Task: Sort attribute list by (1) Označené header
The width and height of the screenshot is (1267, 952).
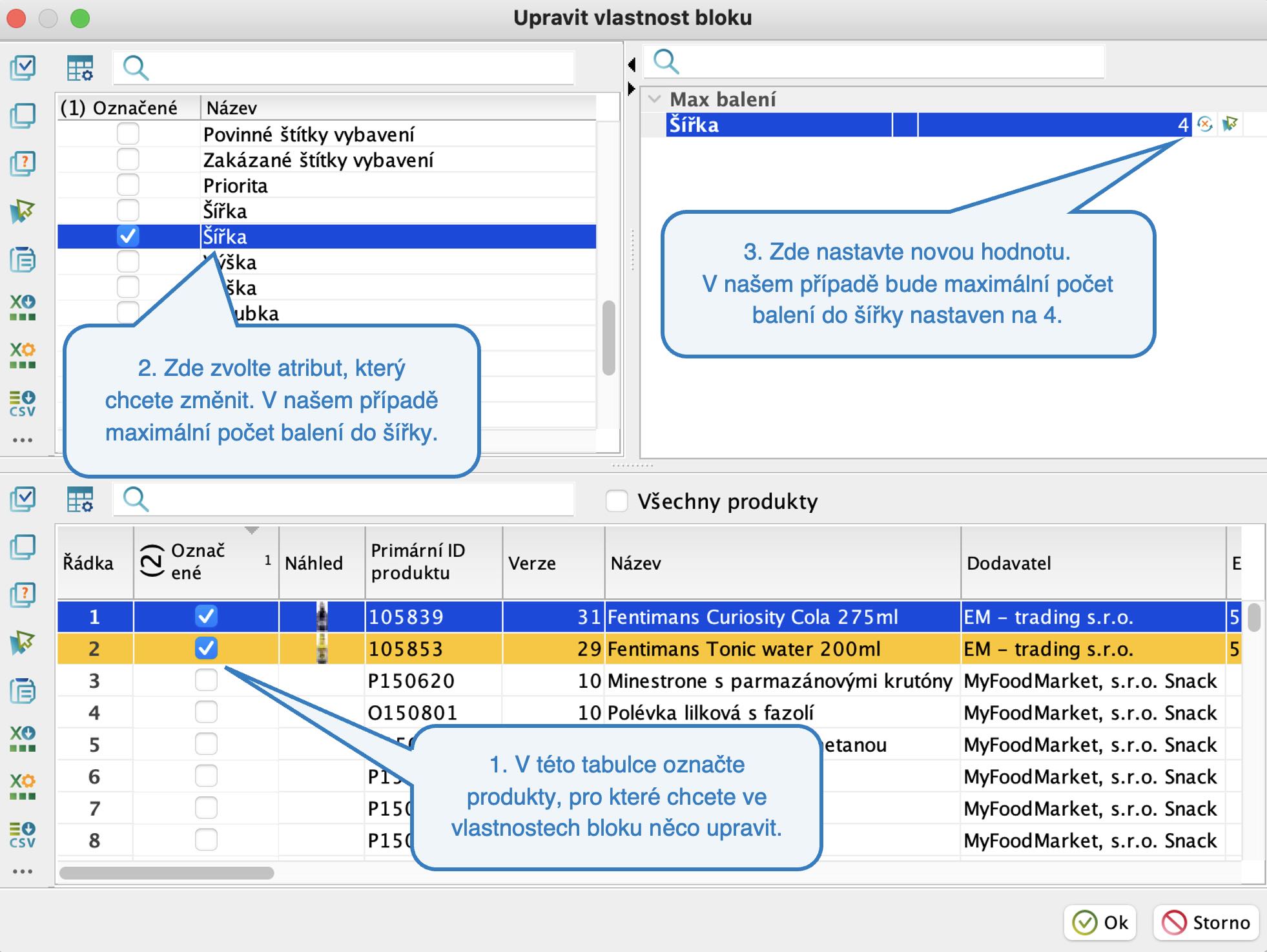Action: [129, 107]
